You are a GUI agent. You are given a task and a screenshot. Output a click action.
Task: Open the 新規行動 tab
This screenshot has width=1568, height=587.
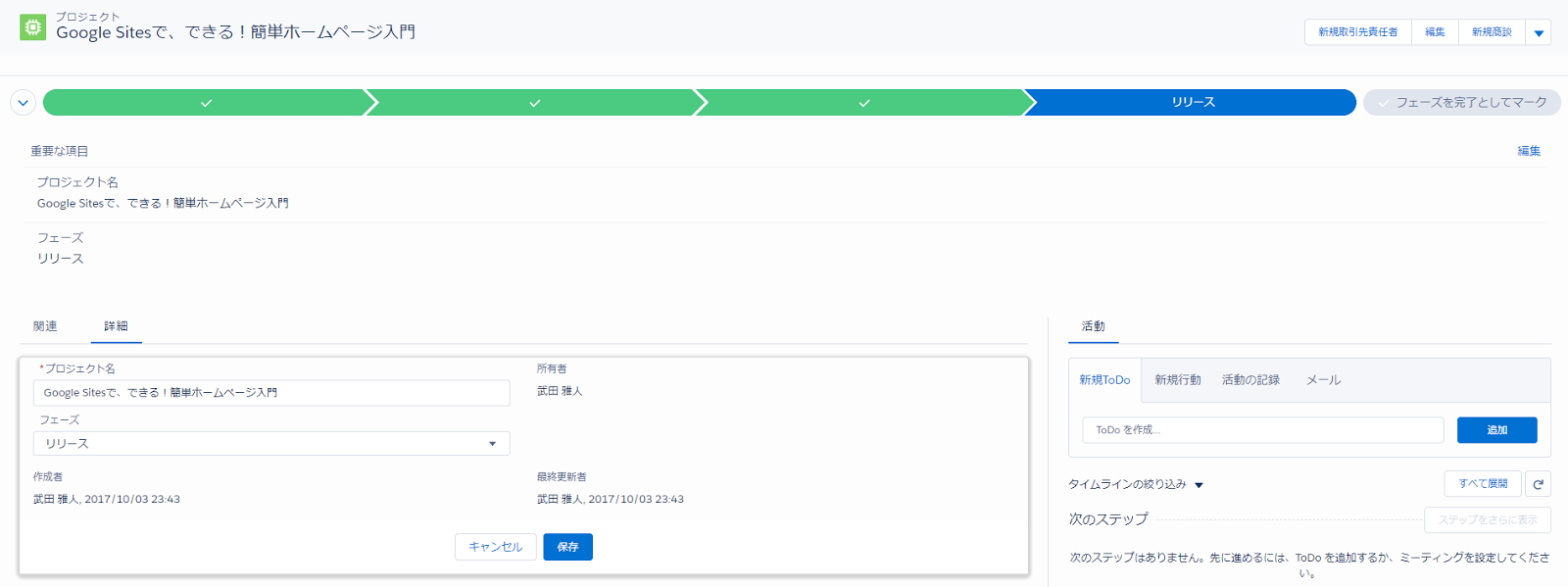[x=1178, y=380]
